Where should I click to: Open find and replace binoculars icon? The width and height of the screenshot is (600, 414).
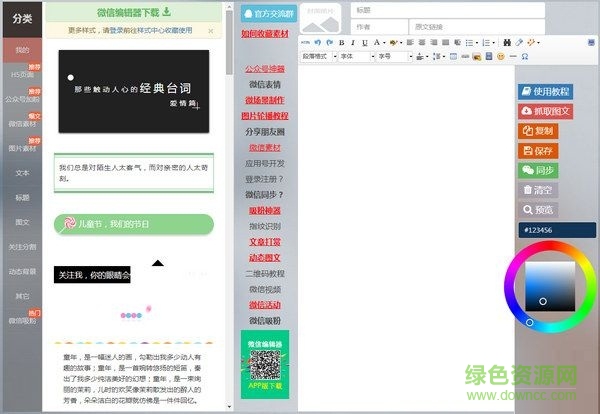(x=507, y=43)
